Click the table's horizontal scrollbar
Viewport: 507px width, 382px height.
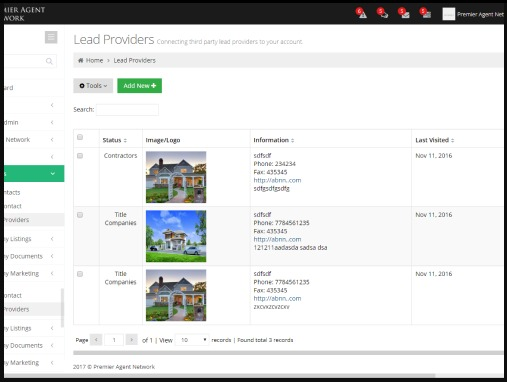[288, 353]
